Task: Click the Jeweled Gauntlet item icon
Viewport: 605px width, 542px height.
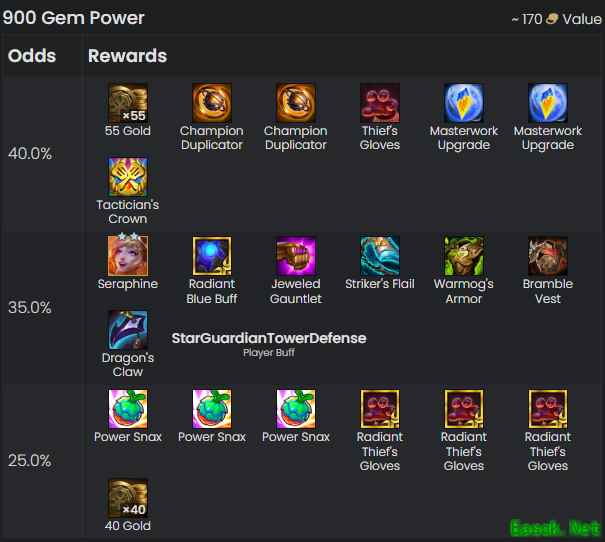Action: 296,256
